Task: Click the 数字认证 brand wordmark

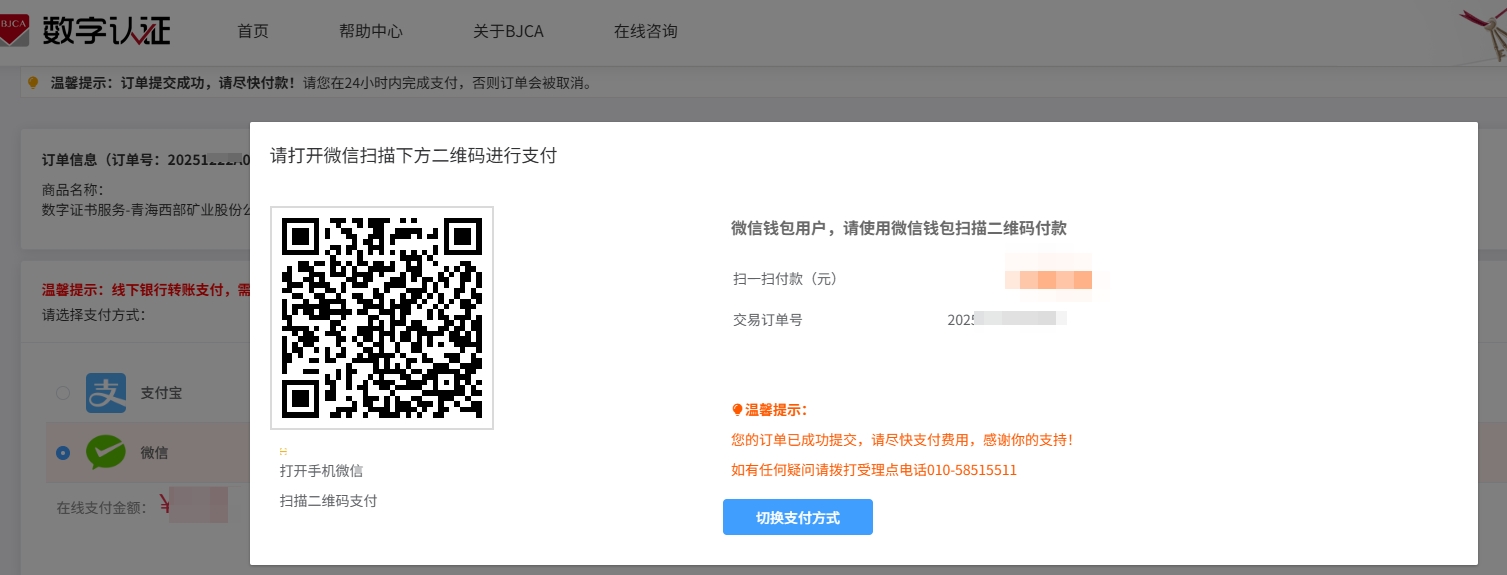Action: pyautogui.click(x=107, y=31)
